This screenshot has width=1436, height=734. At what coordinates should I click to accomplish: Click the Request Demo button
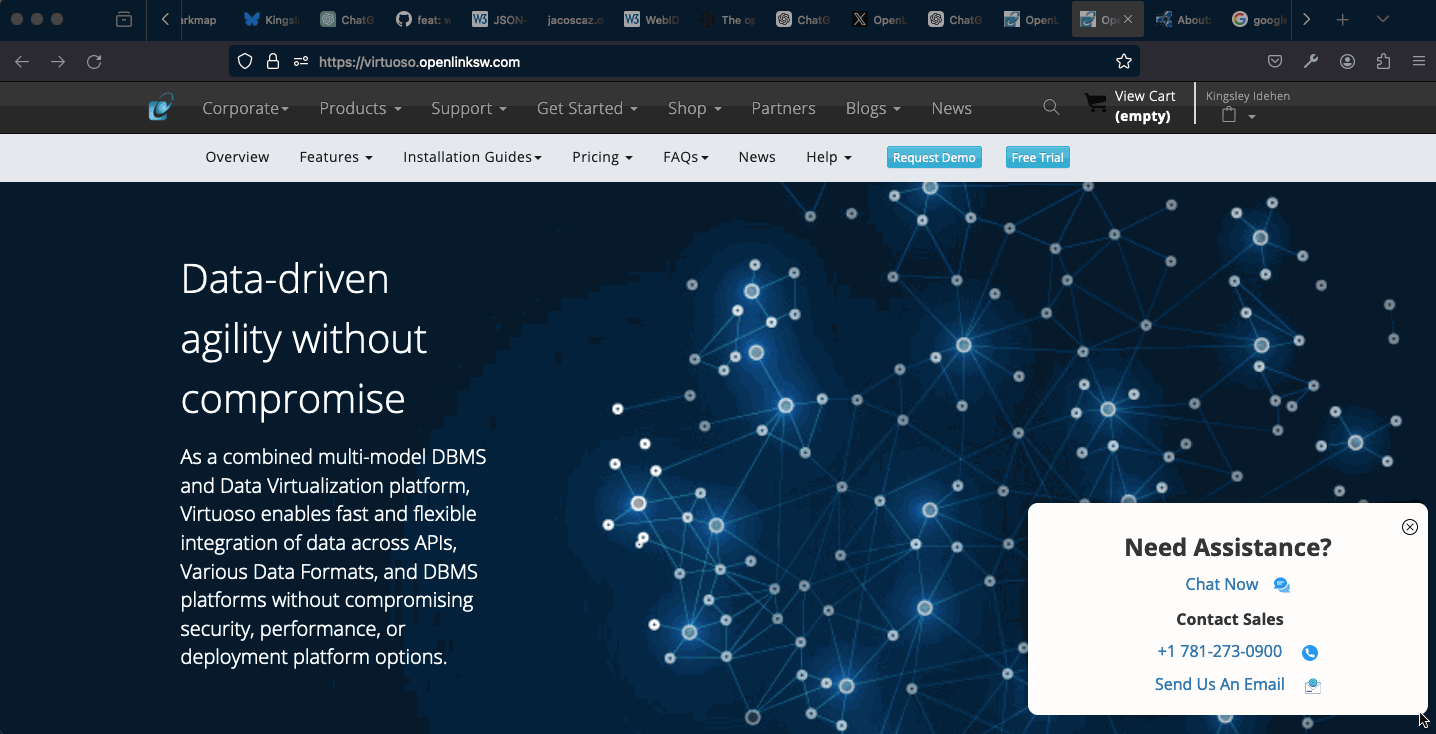coord(934,157)
